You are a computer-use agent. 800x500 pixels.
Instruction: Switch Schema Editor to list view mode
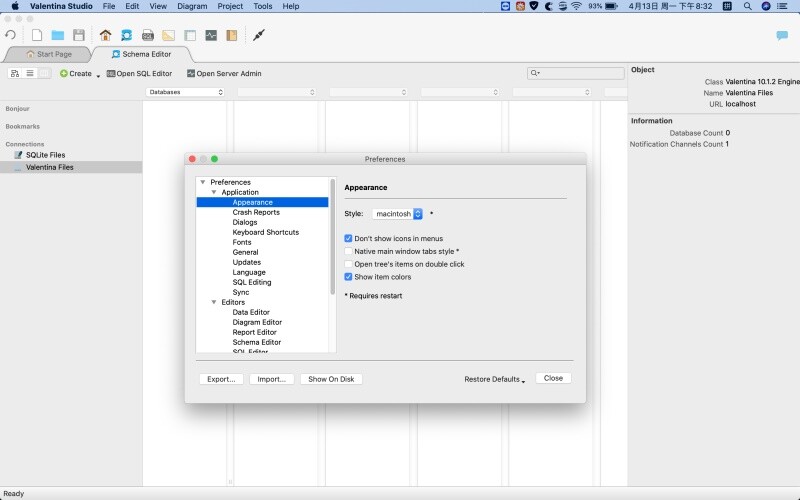coord(30,73)
